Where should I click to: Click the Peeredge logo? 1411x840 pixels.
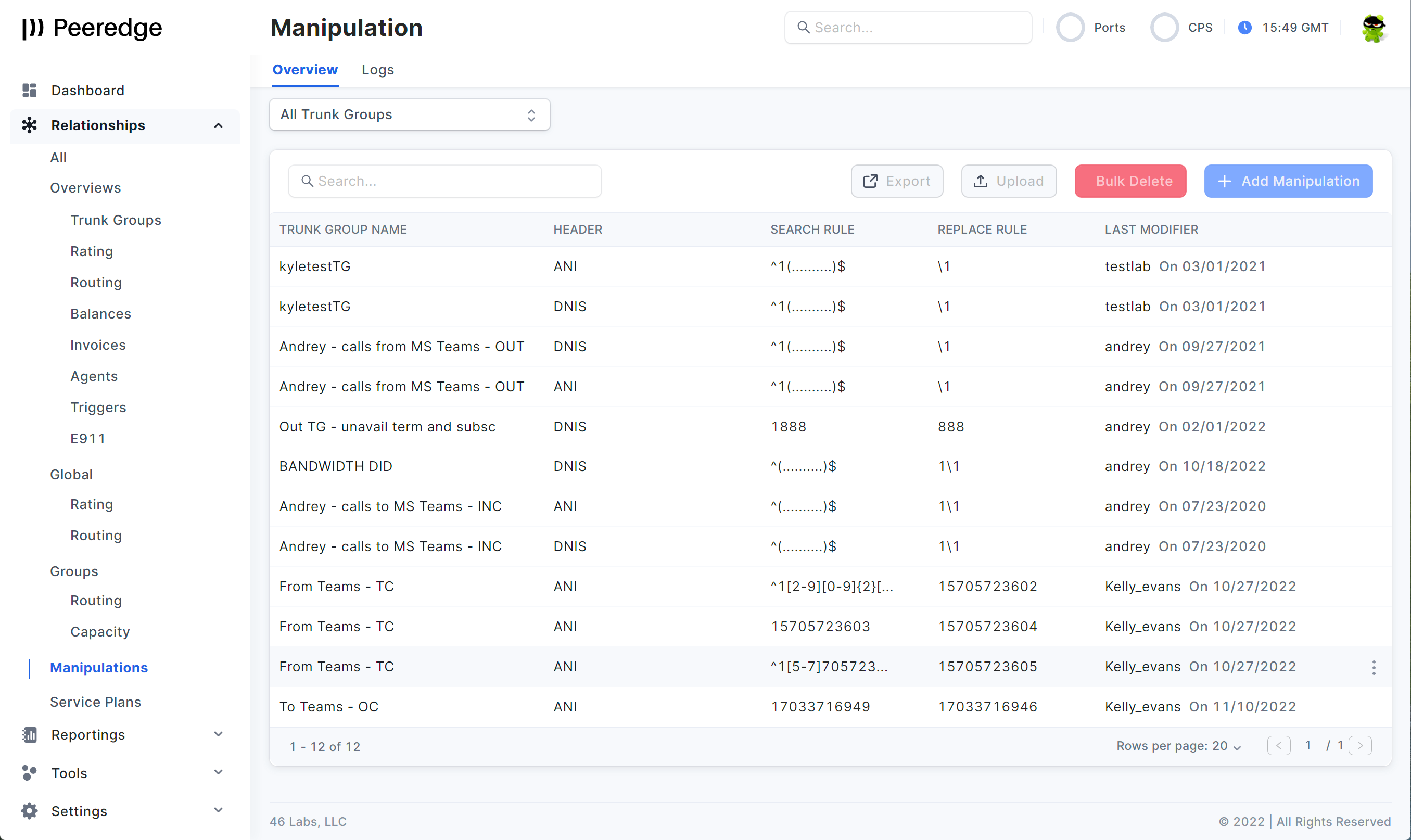point(92,28)
